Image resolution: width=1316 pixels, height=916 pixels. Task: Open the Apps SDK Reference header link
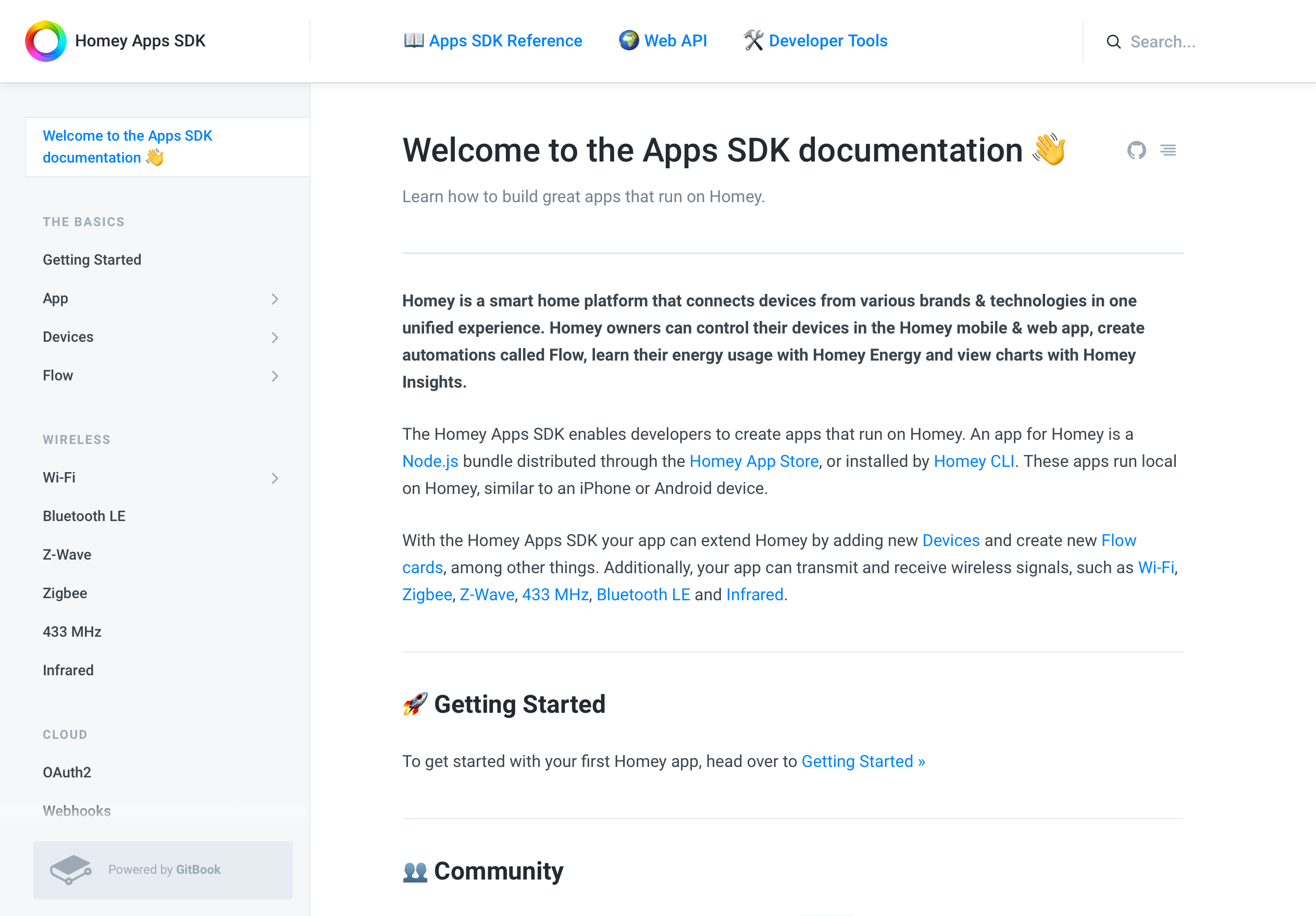coord(493,41)
